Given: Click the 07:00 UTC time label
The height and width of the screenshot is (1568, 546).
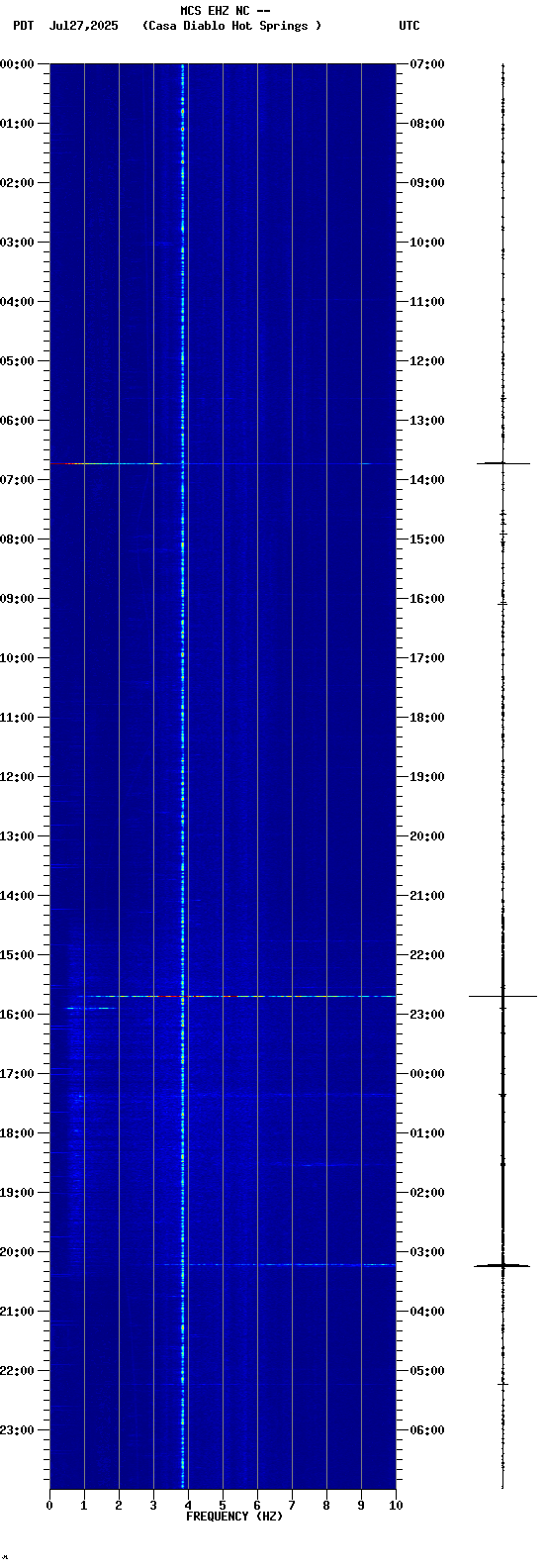Looking at the screenshot, I should pyautogui.click(x=426, y=63).
